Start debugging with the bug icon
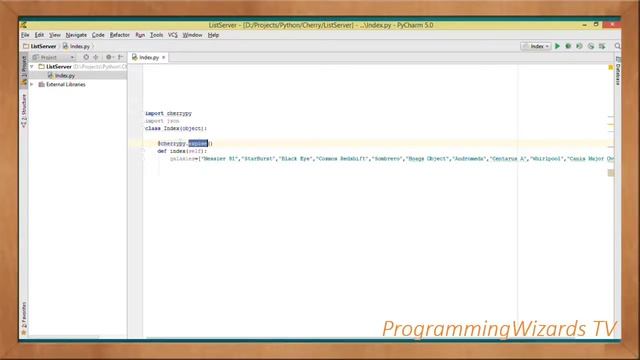640x360 pixels. [568, 46]
